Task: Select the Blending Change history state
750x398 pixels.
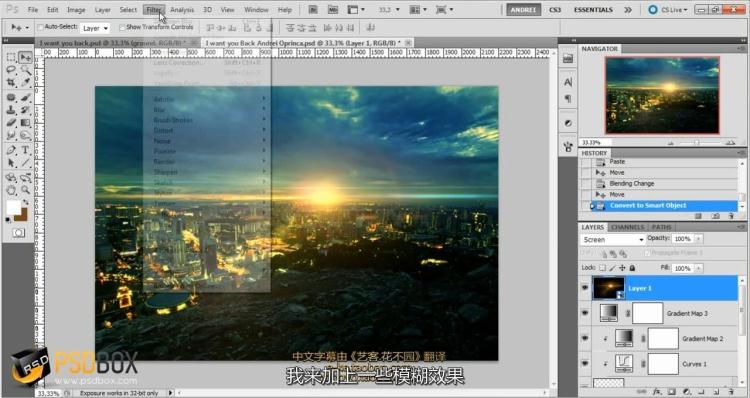Action: (631, 184)
